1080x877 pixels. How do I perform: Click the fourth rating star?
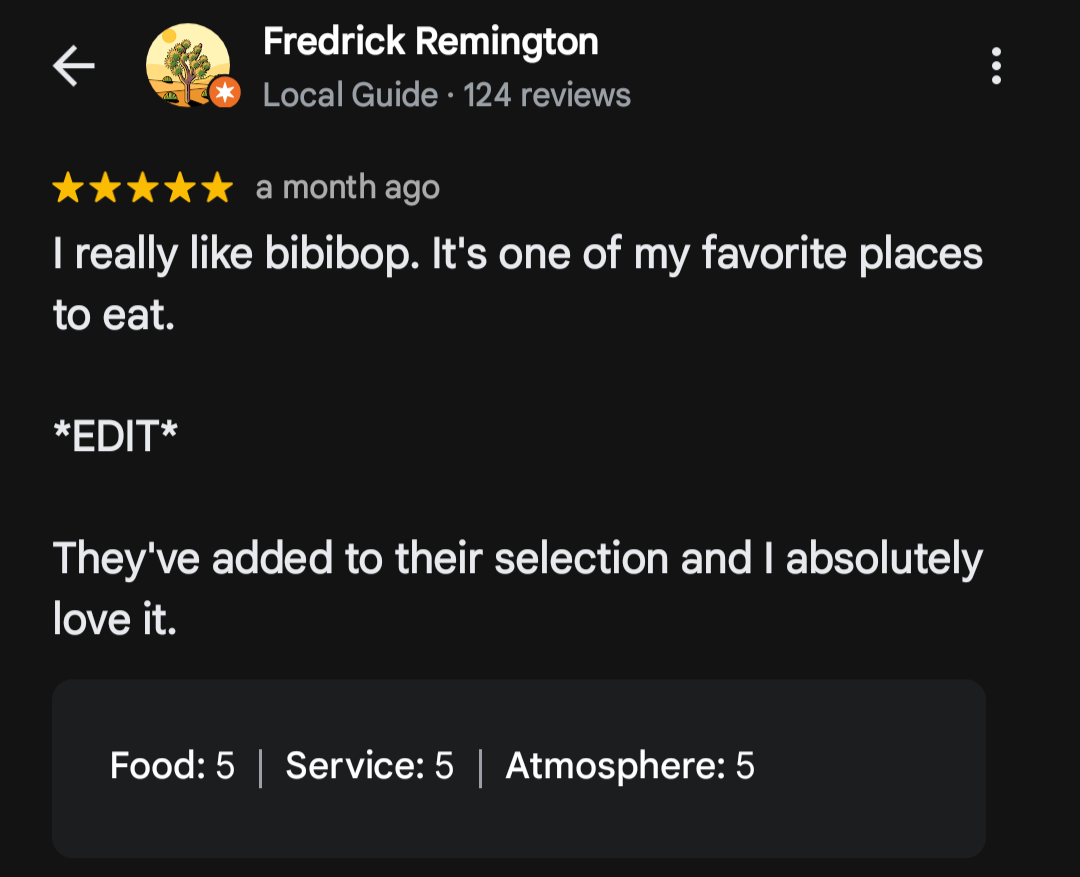tap(179, 188)
